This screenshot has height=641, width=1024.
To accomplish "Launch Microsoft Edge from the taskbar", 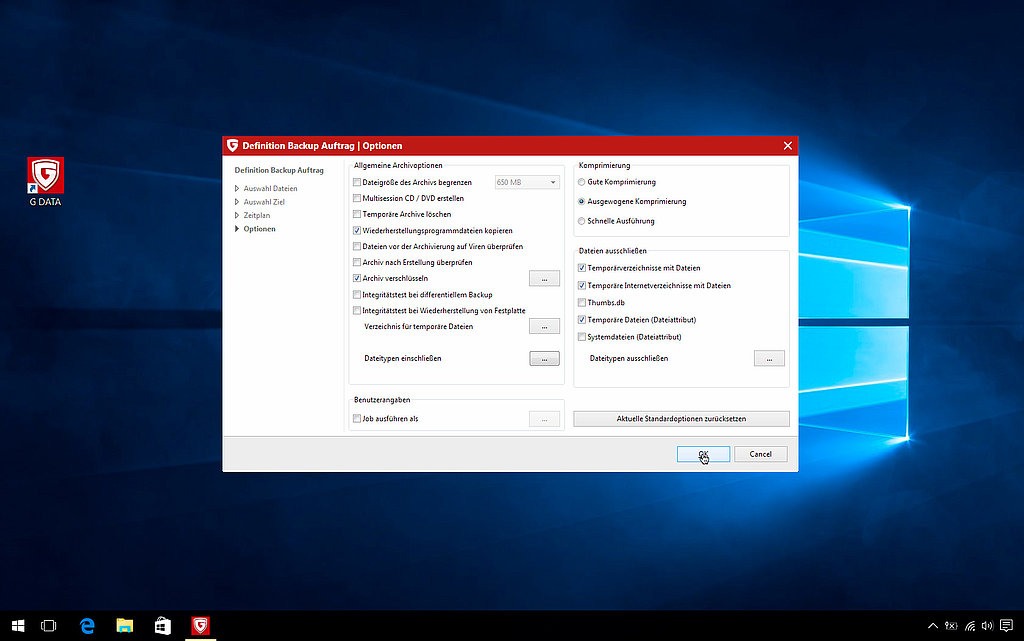I will 86,625.
